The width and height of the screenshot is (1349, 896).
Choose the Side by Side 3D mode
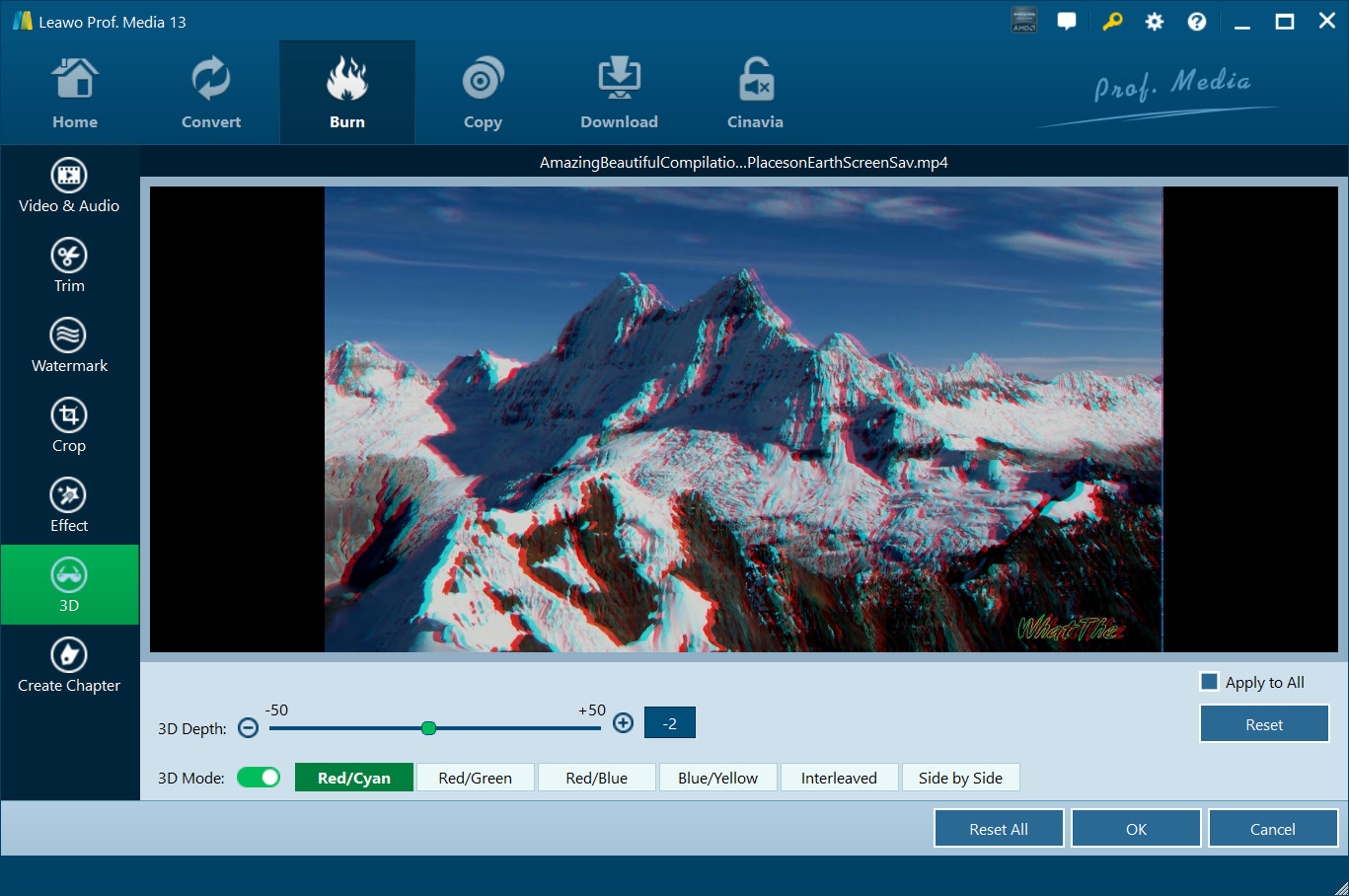[x=960, y=778]
